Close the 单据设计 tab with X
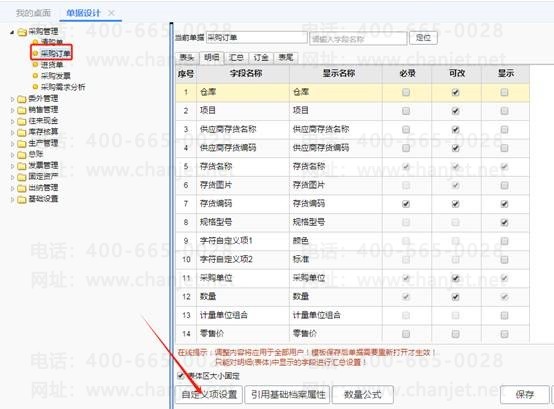 click(111, 13)
